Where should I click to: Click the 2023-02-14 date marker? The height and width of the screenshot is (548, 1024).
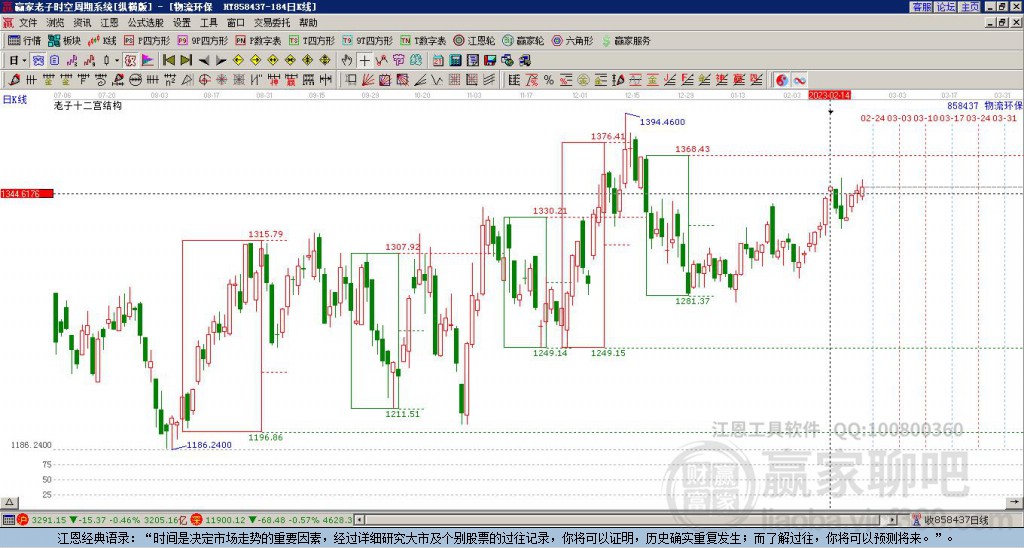[x=829, y=95]
